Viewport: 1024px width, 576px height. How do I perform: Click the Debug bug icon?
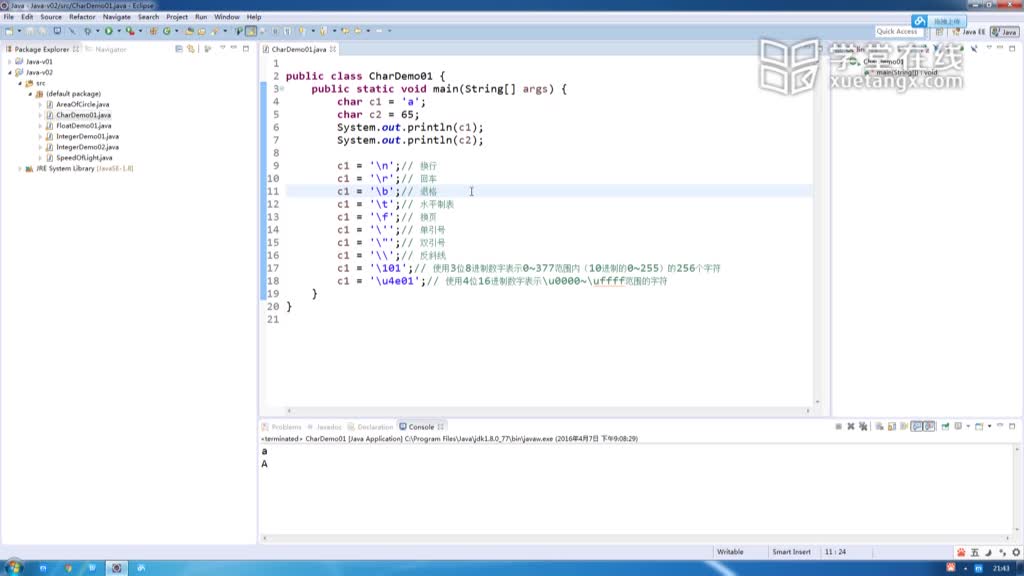87,31
